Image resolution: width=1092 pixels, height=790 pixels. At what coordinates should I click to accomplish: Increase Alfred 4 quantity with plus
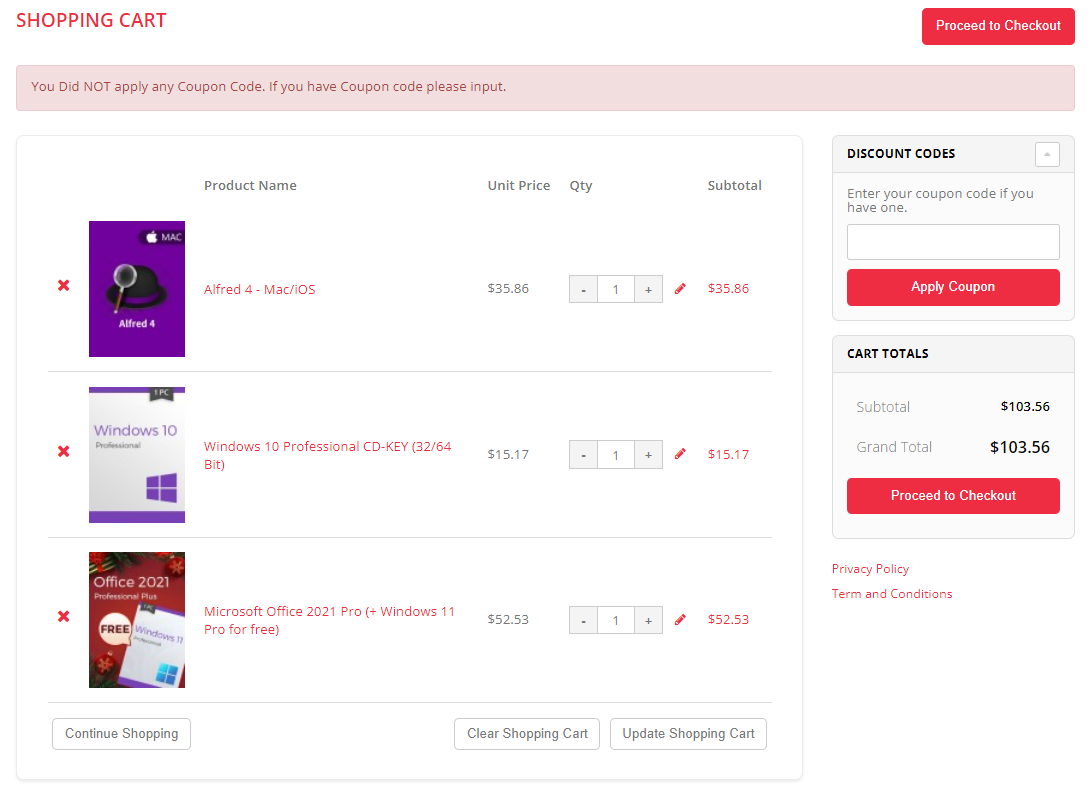click(648, 290)
